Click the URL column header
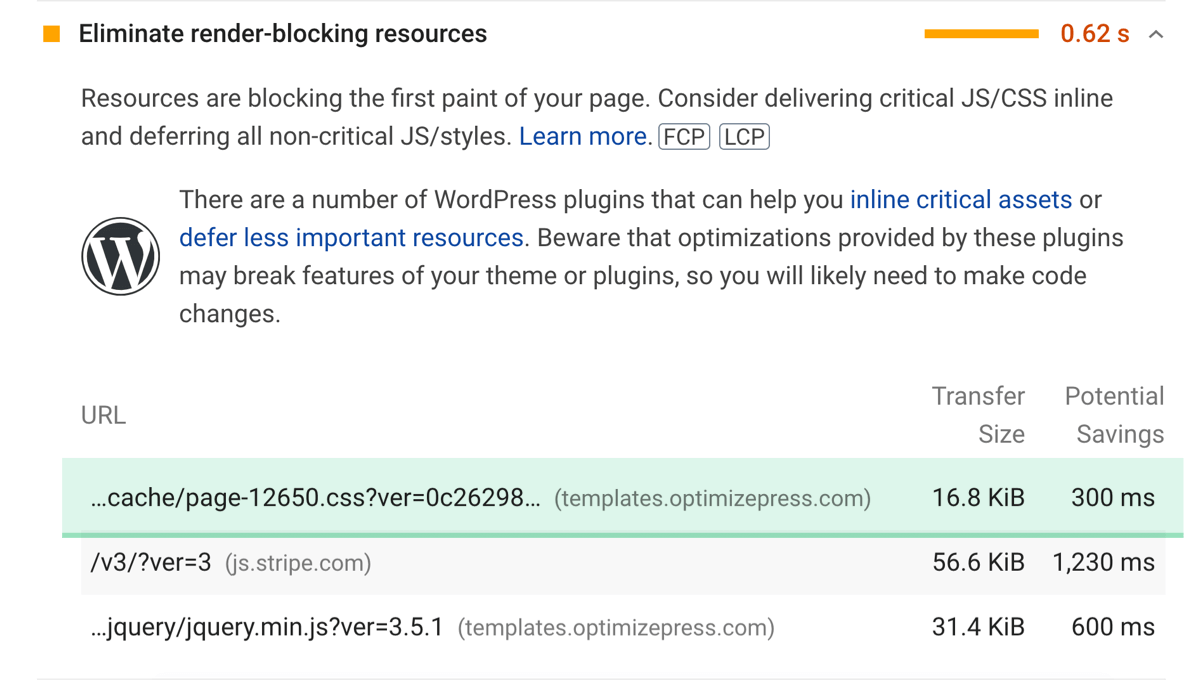The image size is (1200, 680). click(104, 415)
